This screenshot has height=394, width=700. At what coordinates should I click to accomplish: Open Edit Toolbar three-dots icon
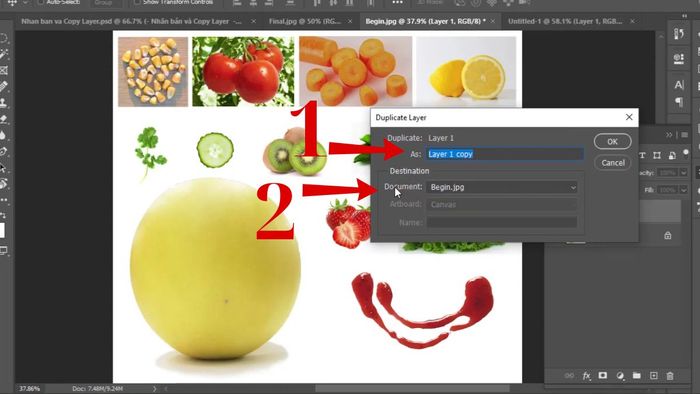click(4, 200)
